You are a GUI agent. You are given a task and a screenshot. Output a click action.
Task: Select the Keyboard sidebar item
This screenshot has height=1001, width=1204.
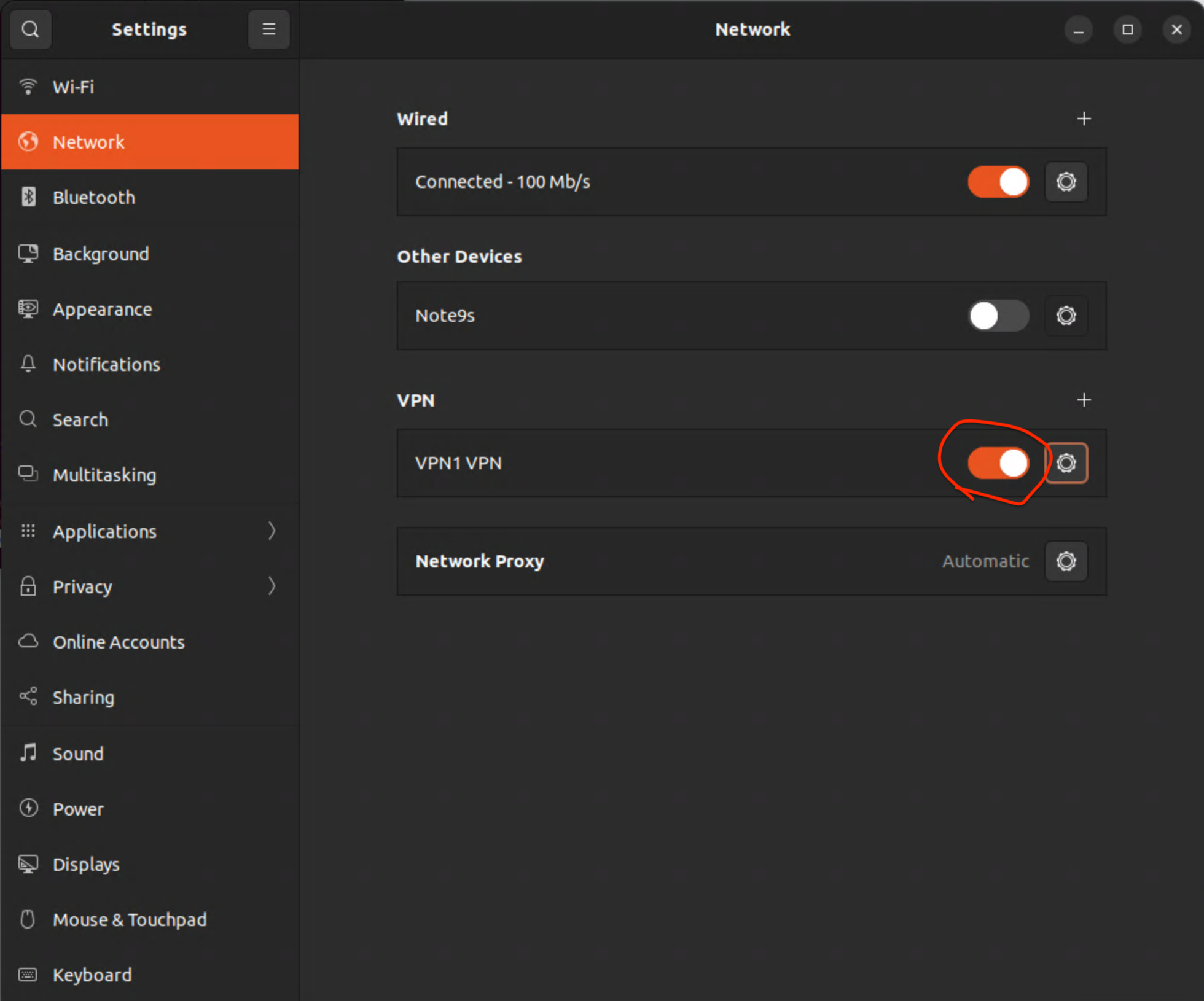pos(149,975)
